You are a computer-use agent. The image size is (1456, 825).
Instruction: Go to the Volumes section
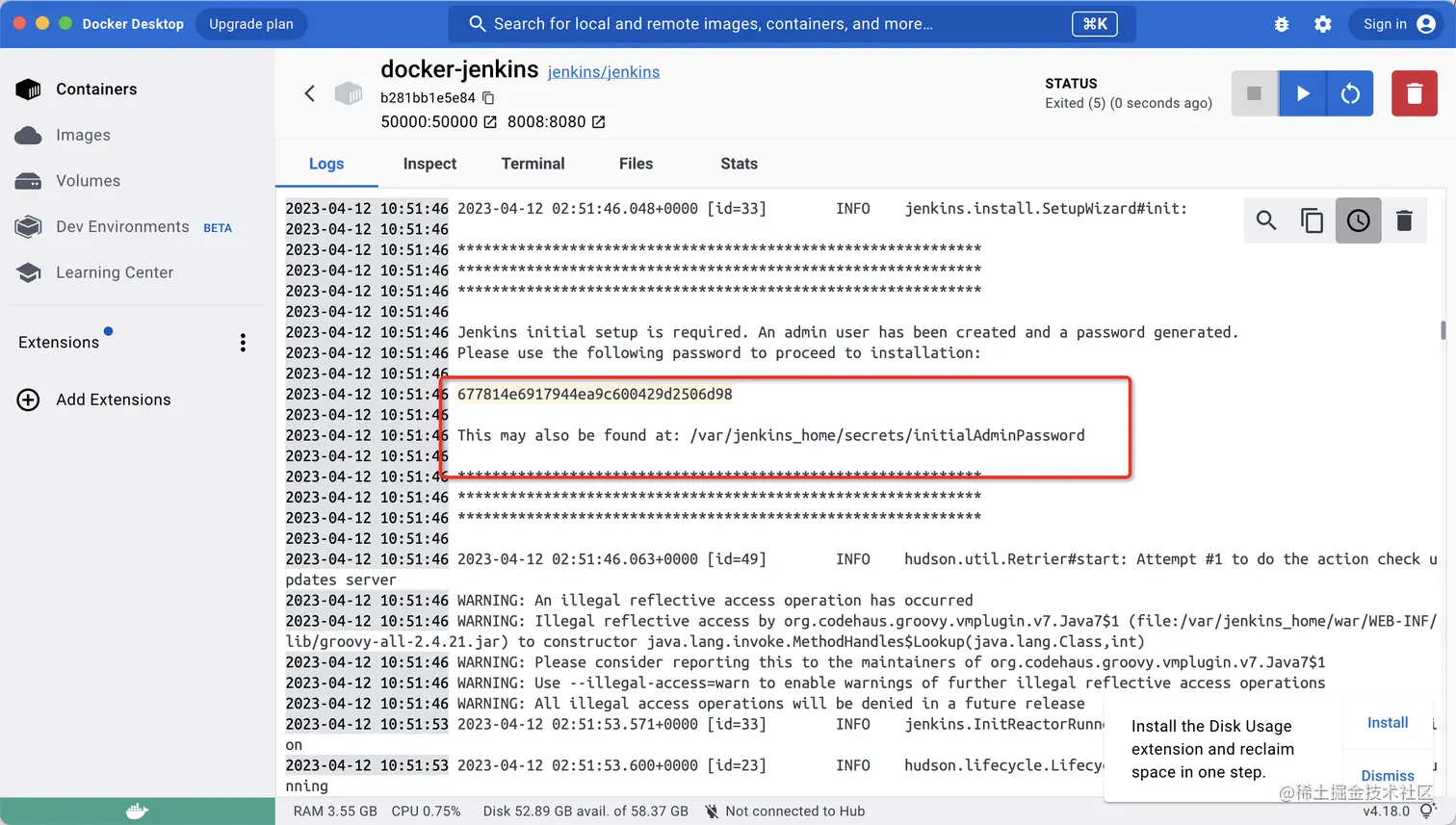pyautogui.click(x=88, y=181)
